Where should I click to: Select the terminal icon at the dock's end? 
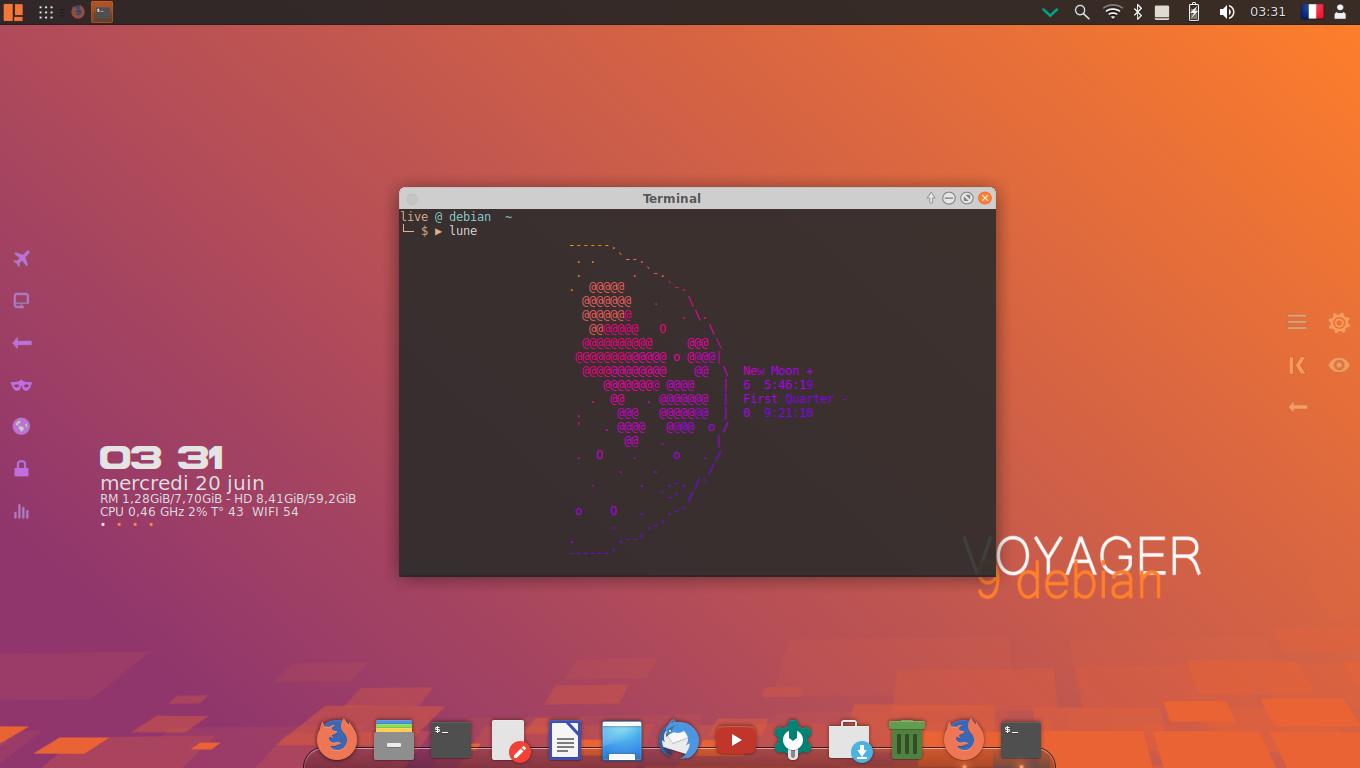coord(1021,740)
